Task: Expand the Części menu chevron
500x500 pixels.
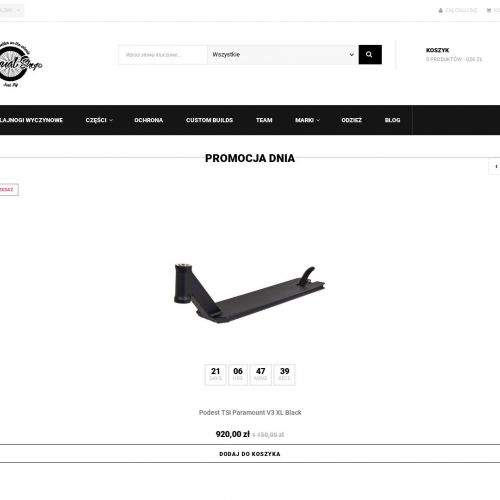Action: tap(111, 120)
